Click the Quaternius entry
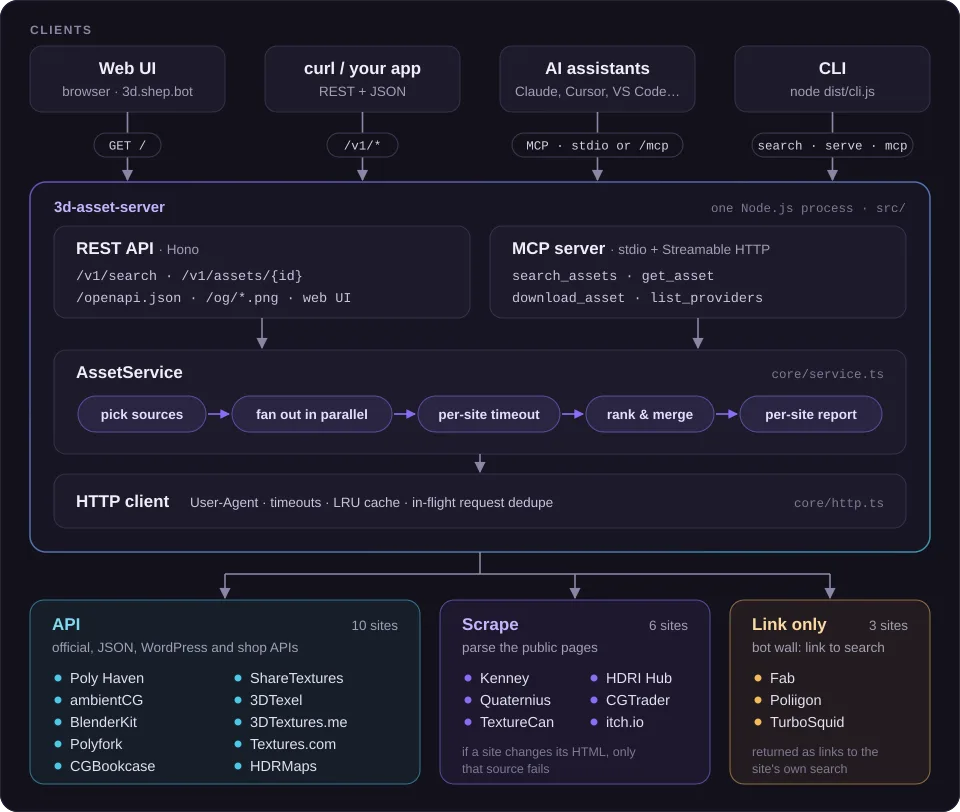This screenshot has height=812, width=960. point(515,700)
